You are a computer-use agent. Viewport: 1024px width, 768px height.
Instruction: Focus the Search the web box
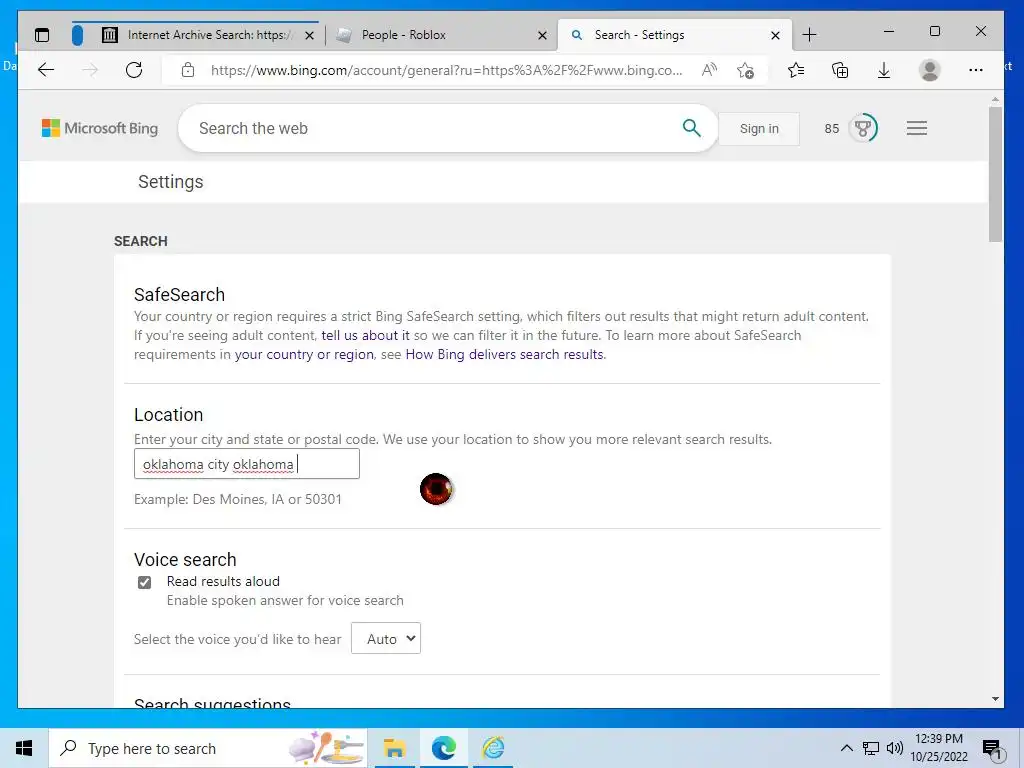point(431,128)
